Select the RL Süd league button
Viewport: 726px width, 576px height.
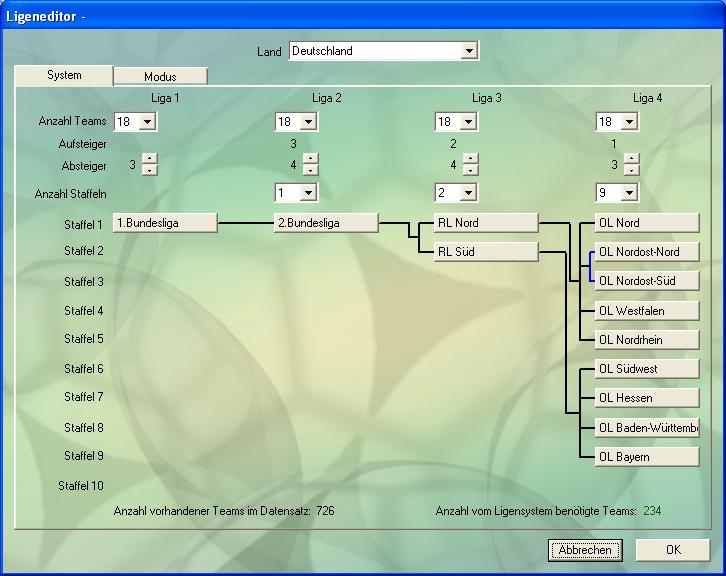pyautogui.click(x=486, y=251)
